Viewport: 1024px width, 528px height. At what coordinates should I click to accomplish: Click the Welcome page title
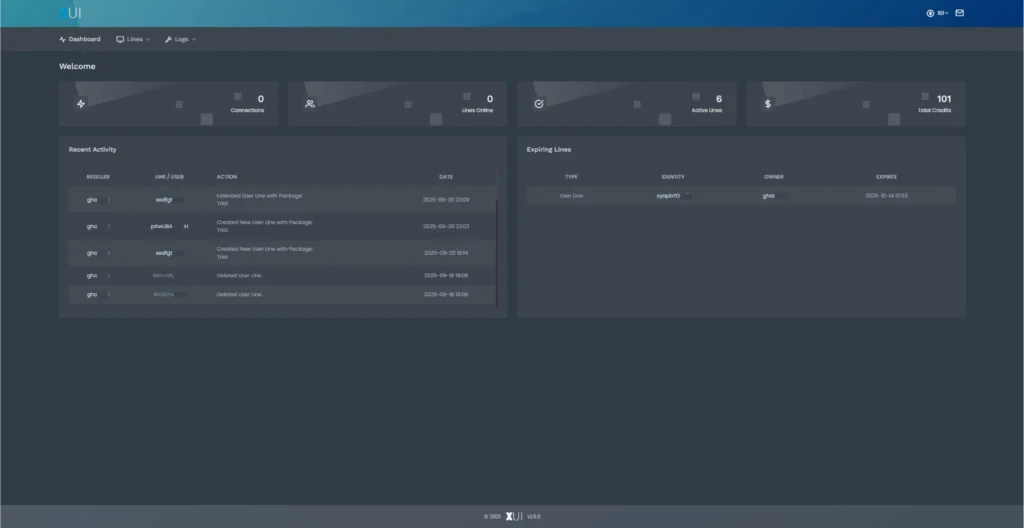pyautogui.click(x=77, y=67)
